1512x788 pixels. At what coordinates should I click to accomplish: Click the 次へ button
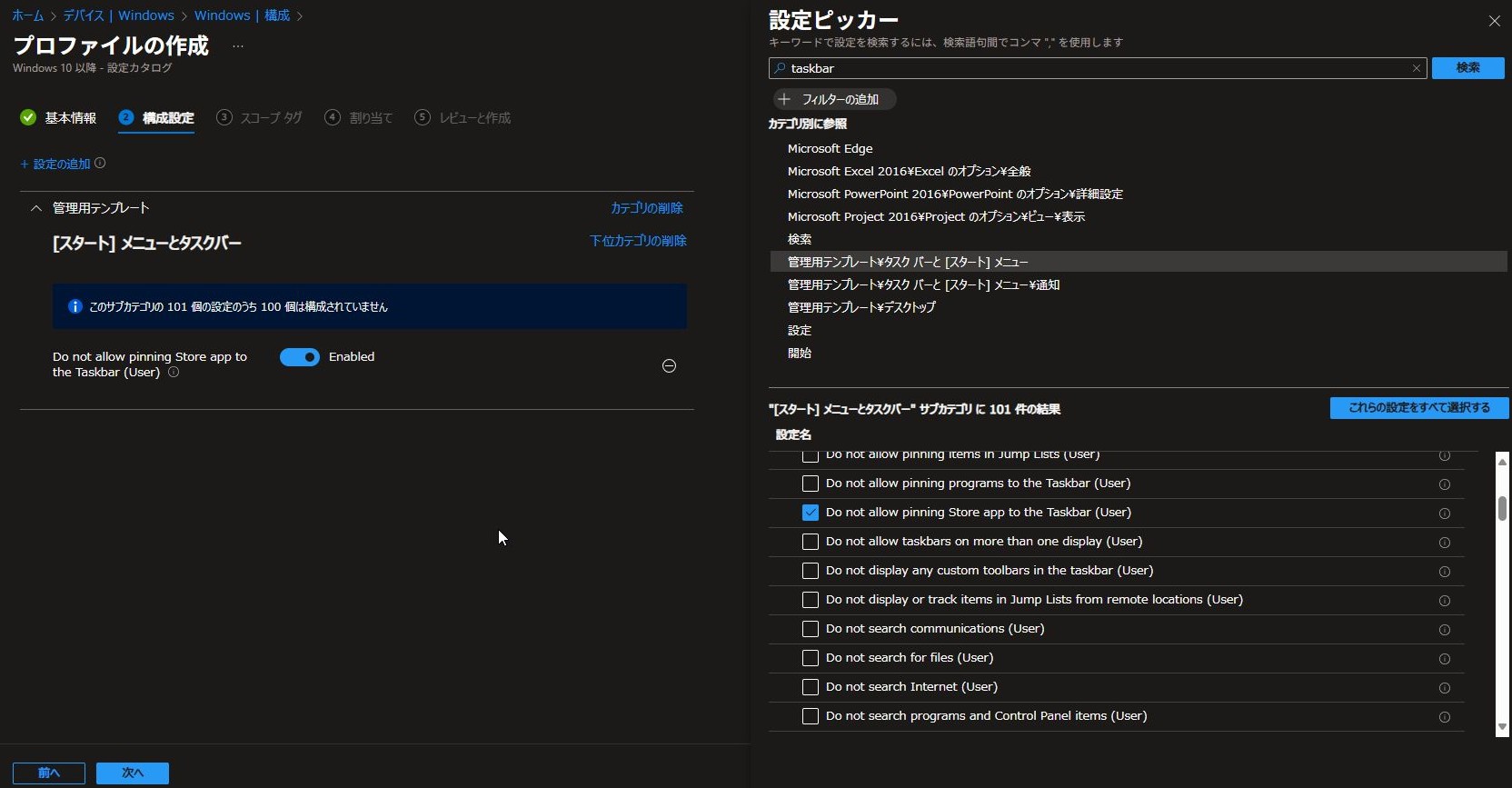pyautogui.click(x=133, y=773)
